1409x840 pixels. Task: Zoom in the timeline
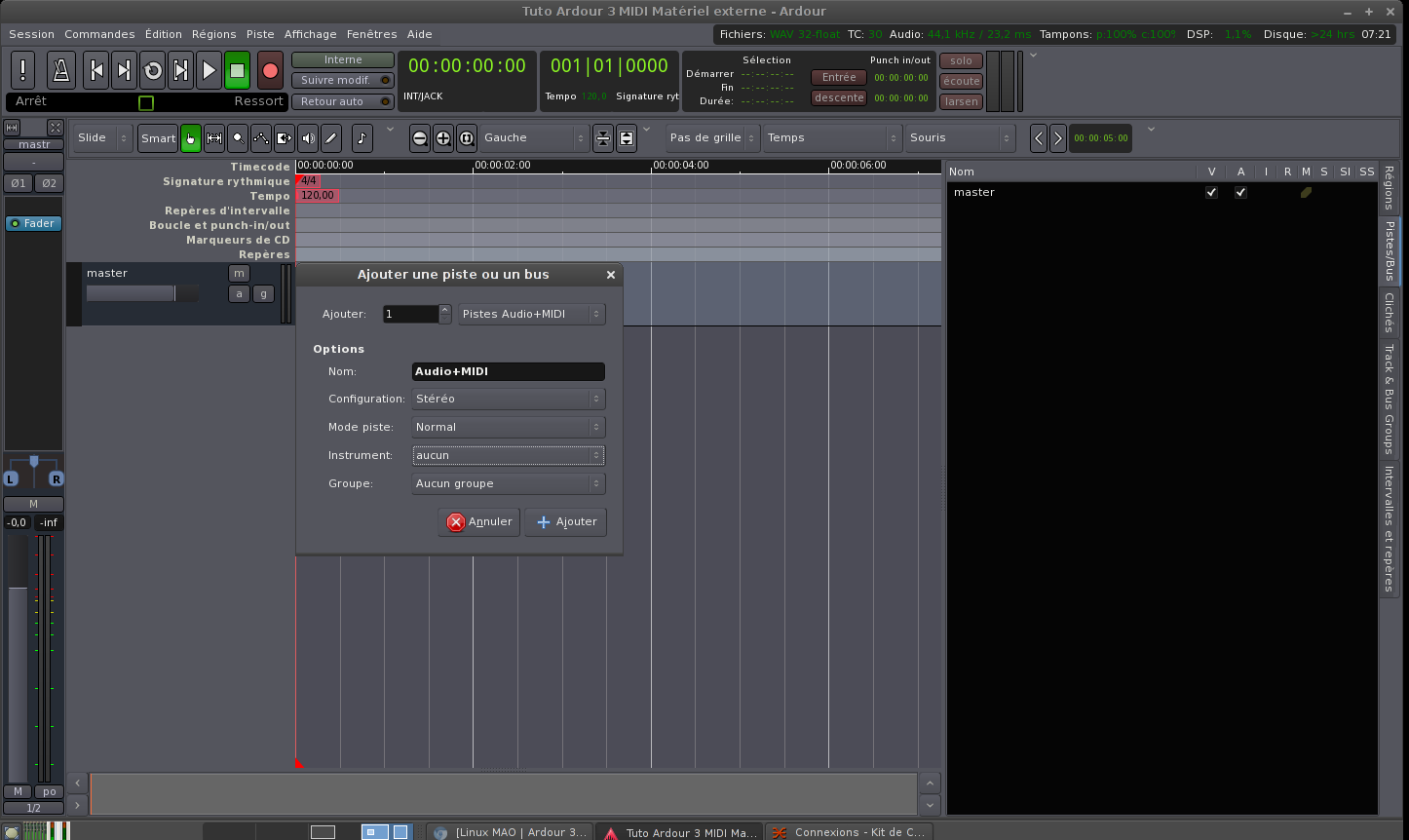pyautogui.click(x=443, y=138)
